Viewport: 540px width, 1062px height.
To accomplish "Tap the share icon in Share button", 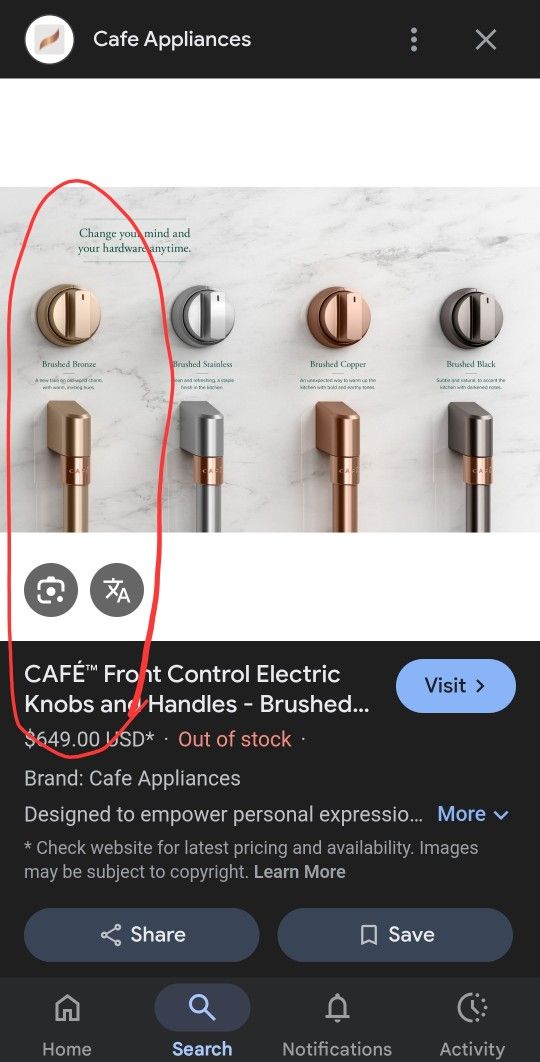I will click(x=111, y=935).
